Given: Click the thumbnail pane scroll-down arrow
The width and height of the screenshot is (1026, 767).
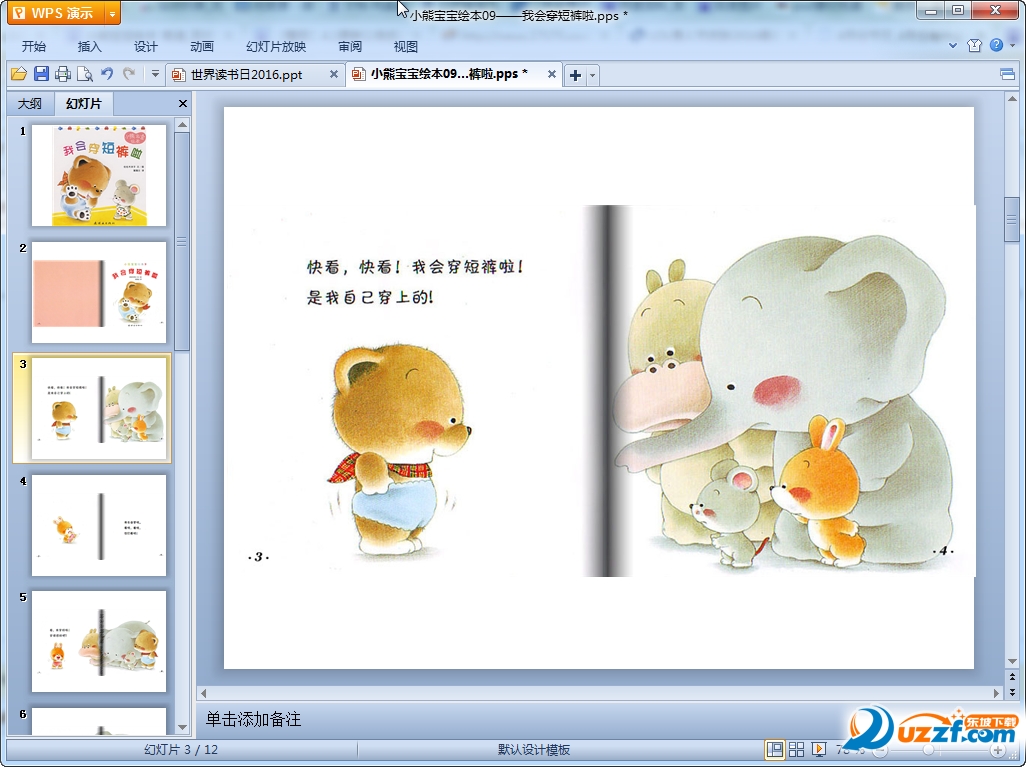Looking at the screenshot, I should (183, 727).
